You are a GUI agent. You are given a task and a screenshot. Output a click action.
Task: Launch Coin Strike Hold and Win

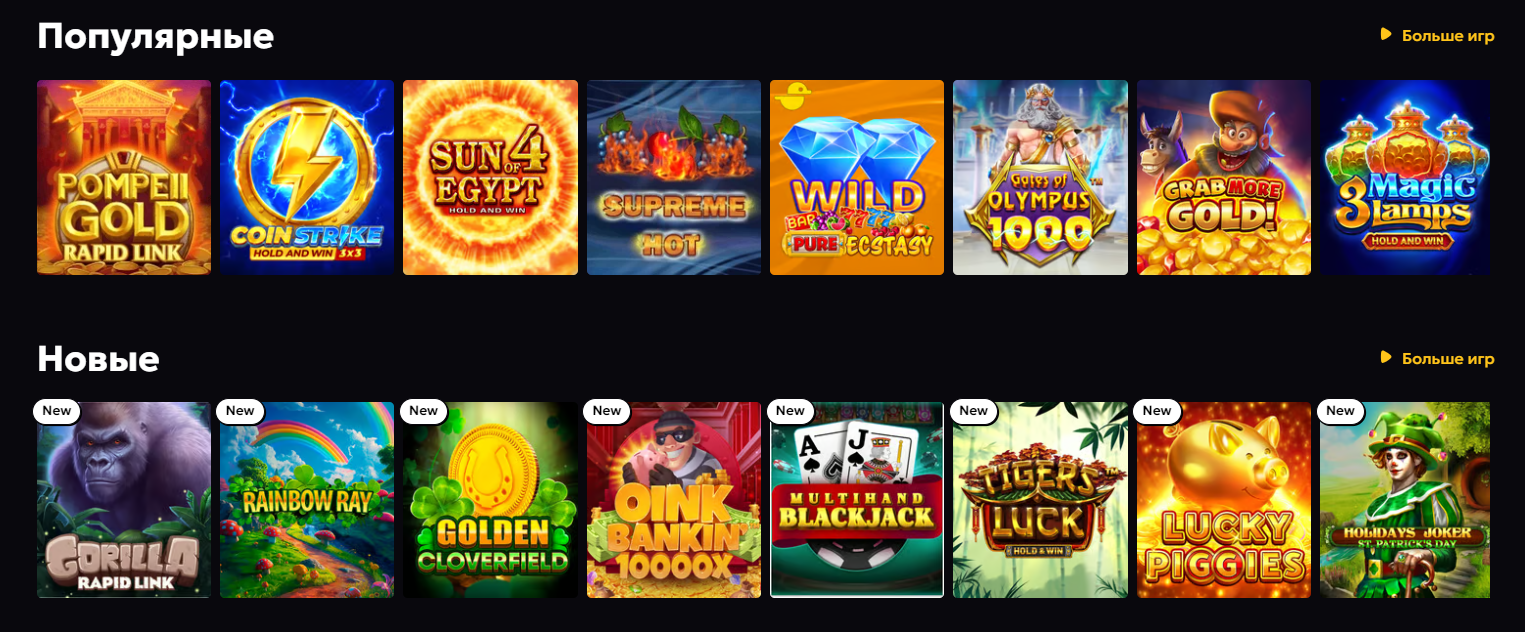(307, 177)
